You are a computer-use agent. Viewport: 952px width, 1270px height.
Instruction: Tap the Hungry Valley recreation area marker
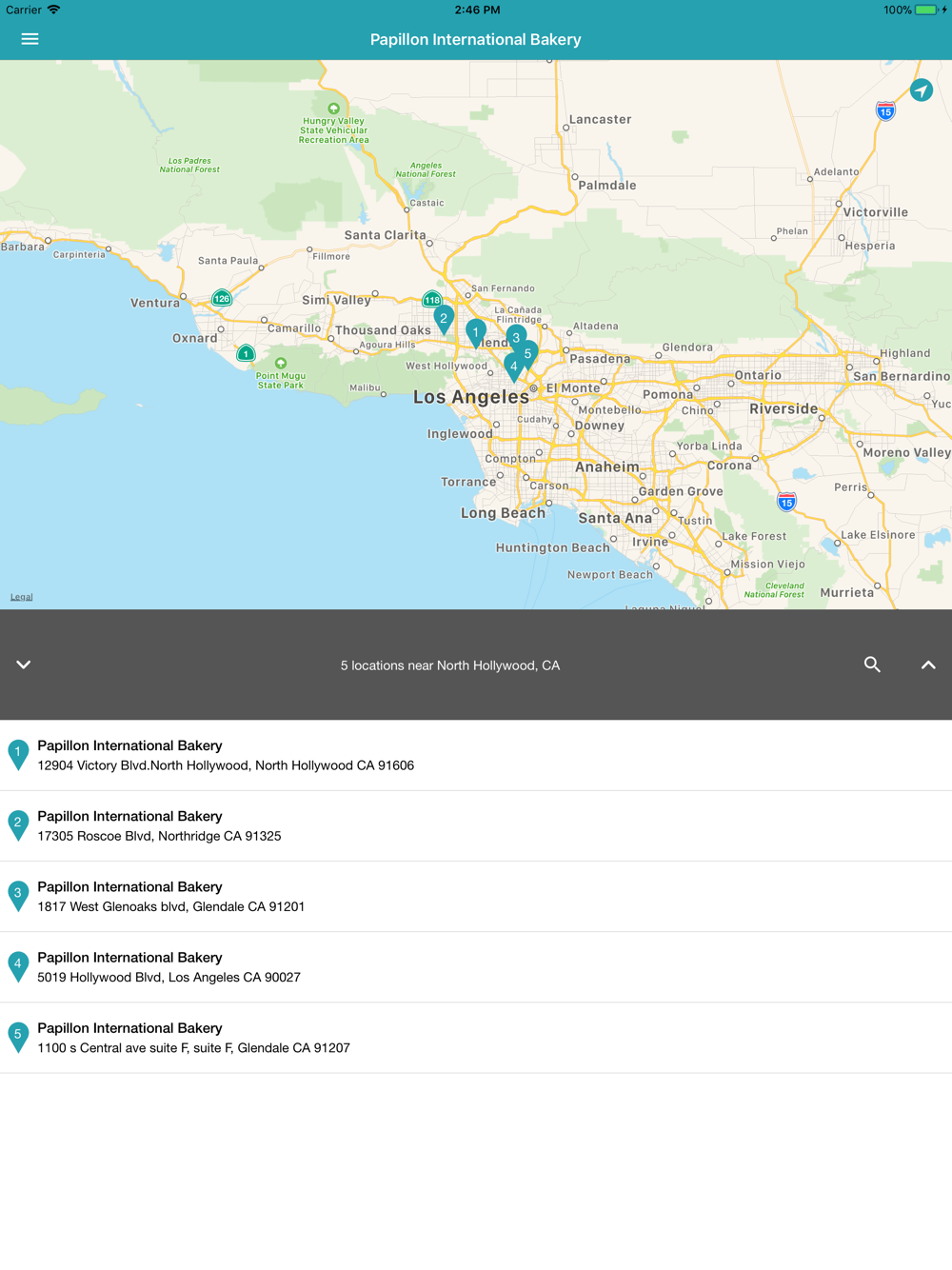click(x=333, y=109)
